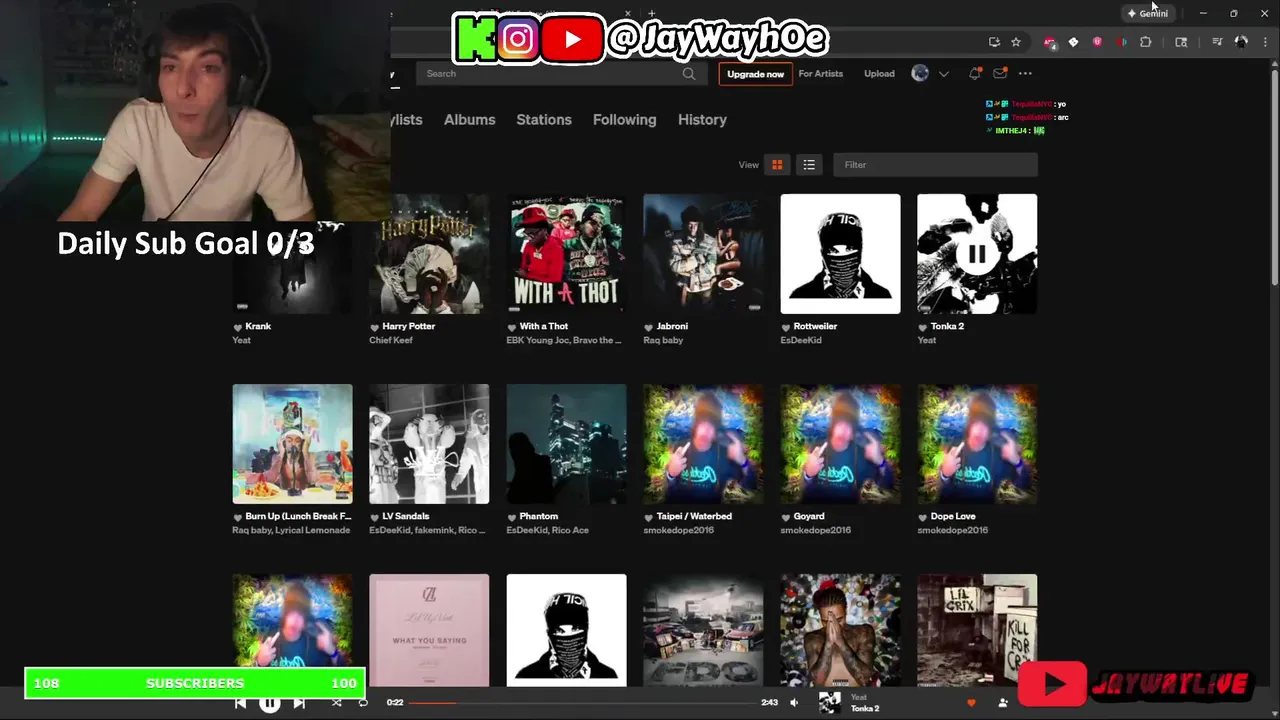Open the Stations tab
The image size is (1280, 720).
pyautogui.click(x=544, y=120)
